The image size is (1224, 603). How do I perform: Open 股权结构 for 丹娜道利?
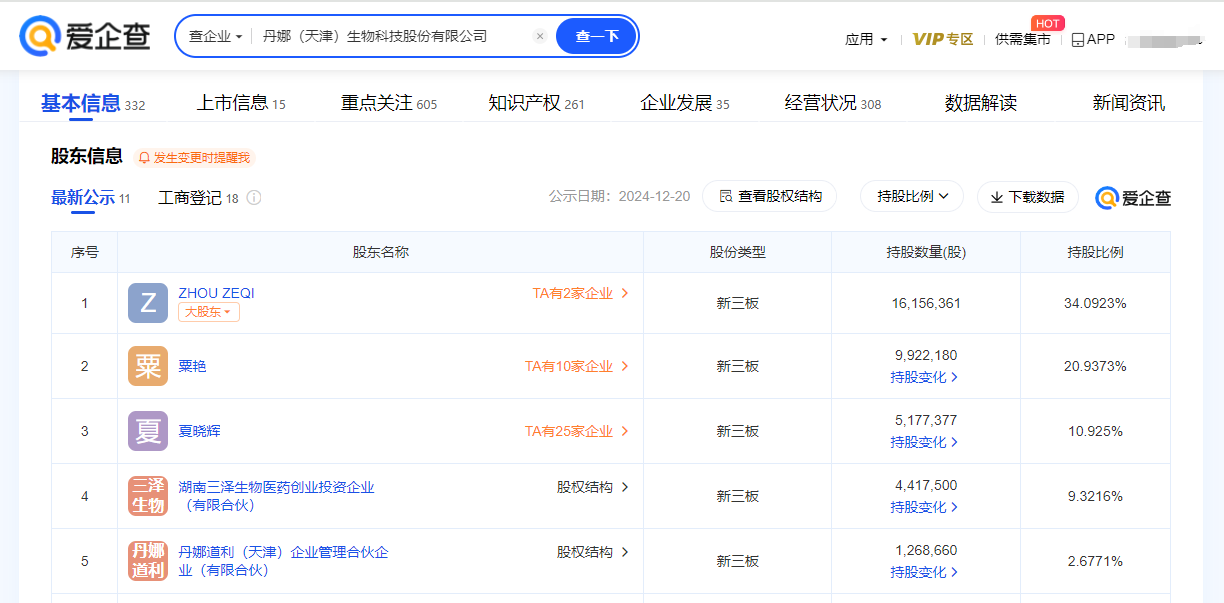[593, 552]
